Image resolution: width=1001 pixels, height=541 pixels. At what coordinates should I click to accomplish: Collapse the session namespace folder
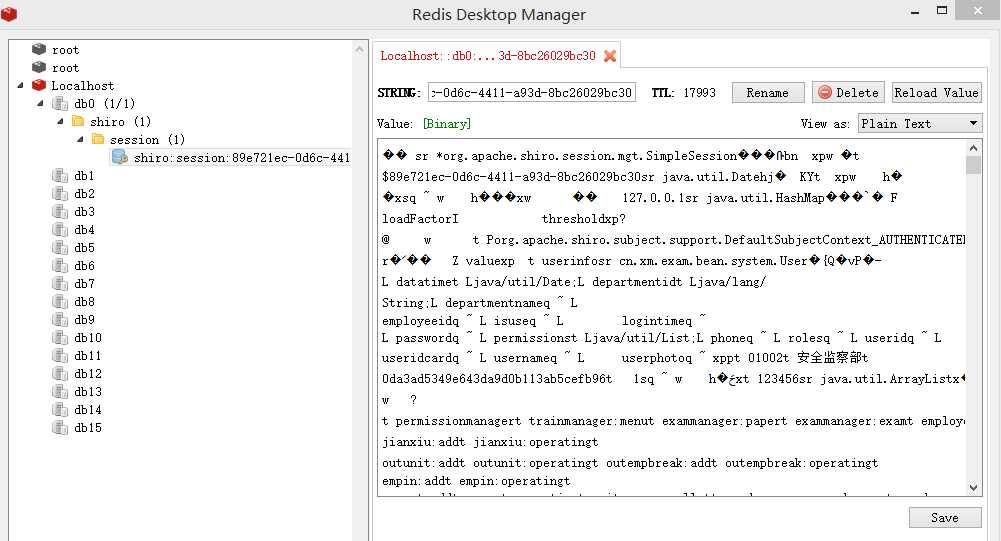(80, 139)
